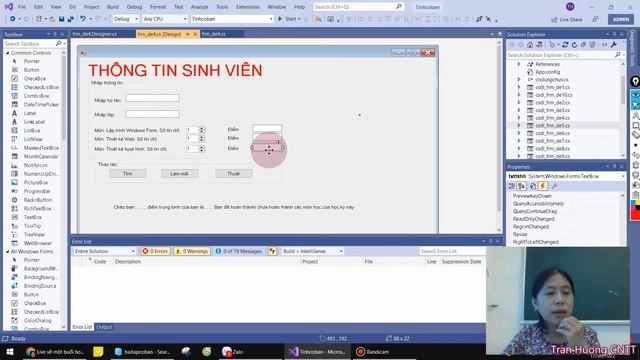Click the Save All icon in toolbar

tap(71, 19)
